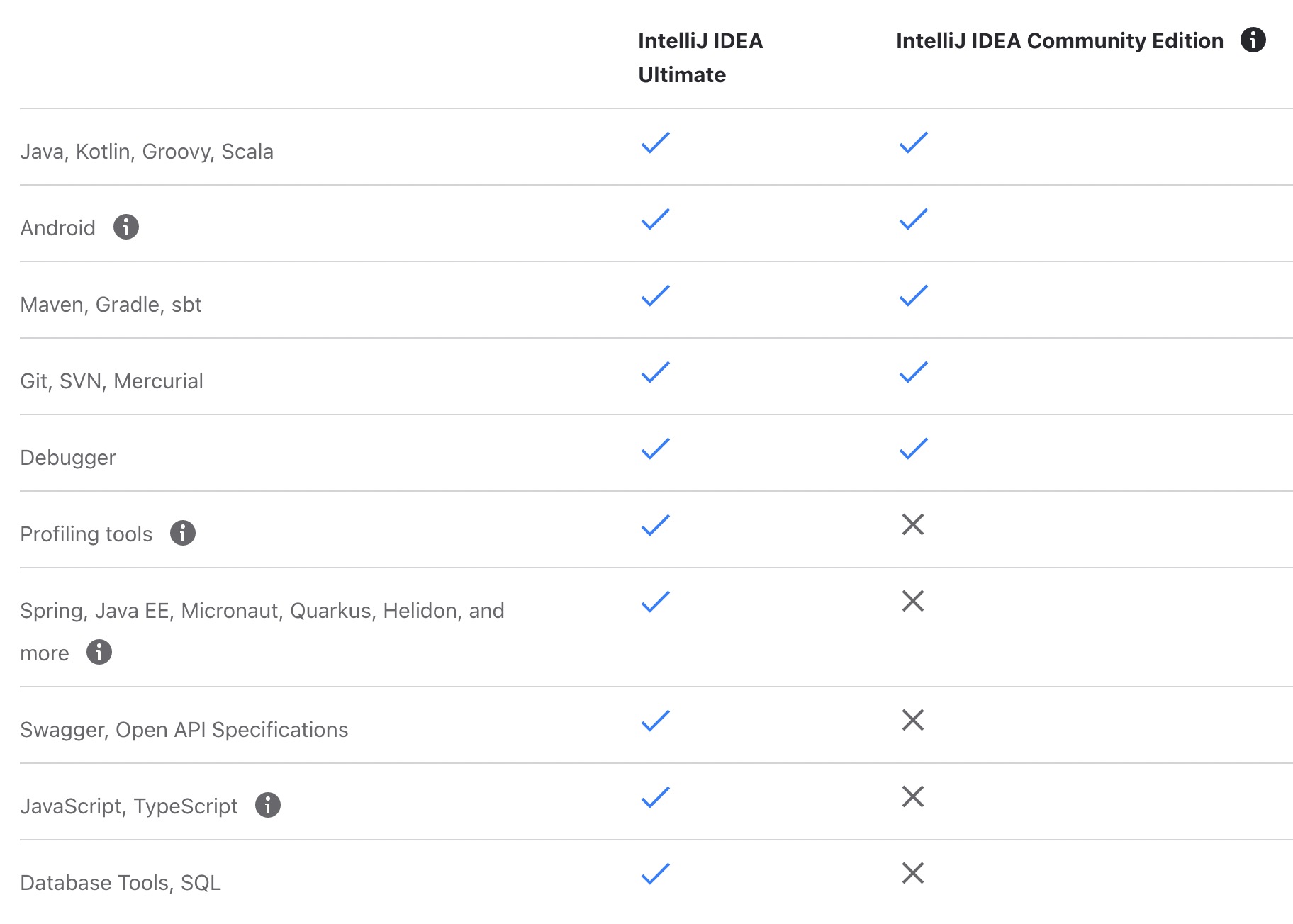Click the Database Tools, SQL row label
1293x924 pixels.
(121, 882)
